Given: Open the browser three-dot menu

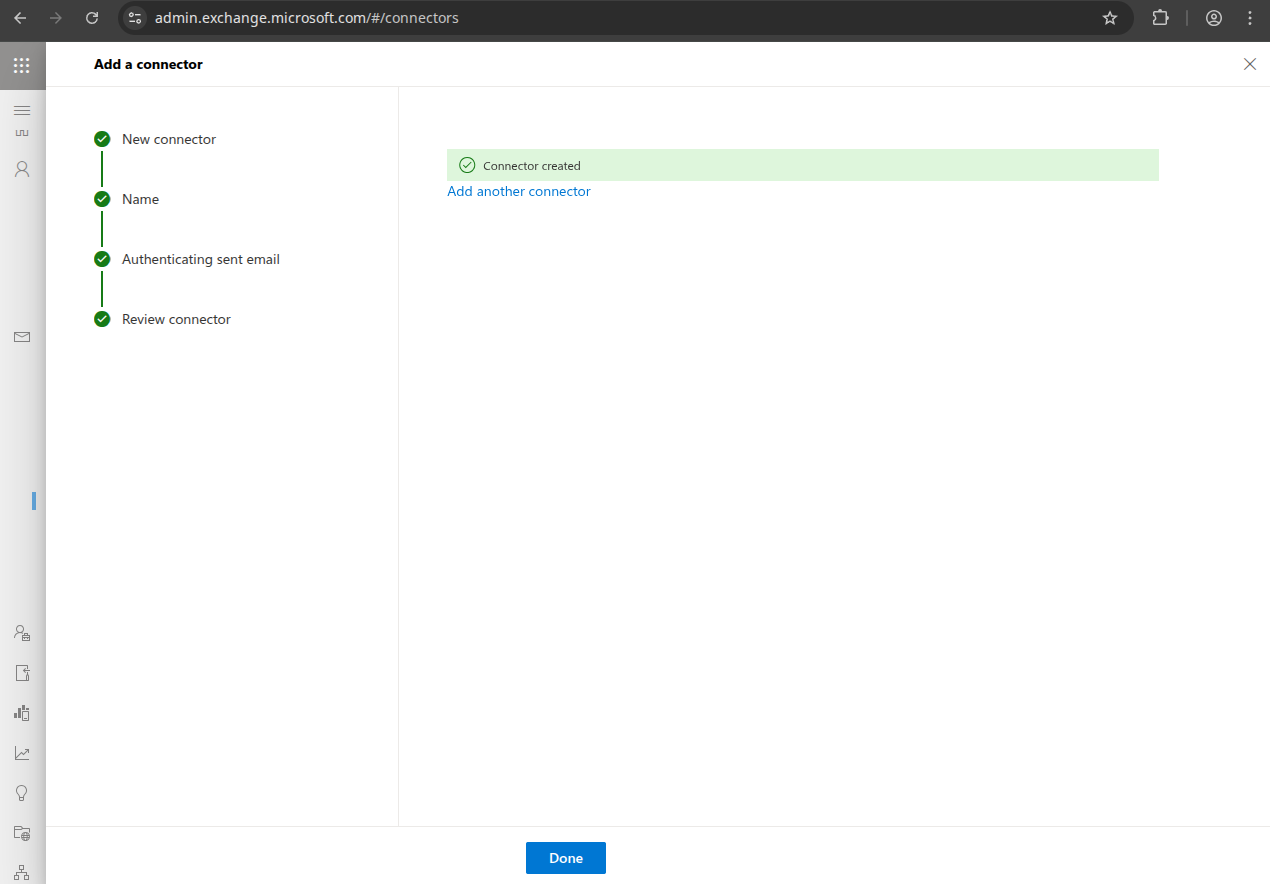Looking at the screenshot, I should (1250, 18).
